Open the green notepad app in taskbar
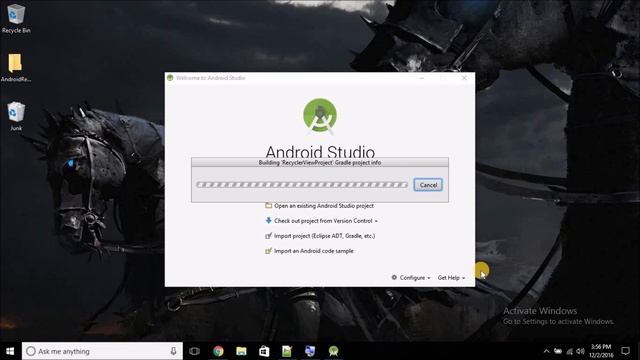This screenshot has height=360, width=640. [x=287, y=351]
